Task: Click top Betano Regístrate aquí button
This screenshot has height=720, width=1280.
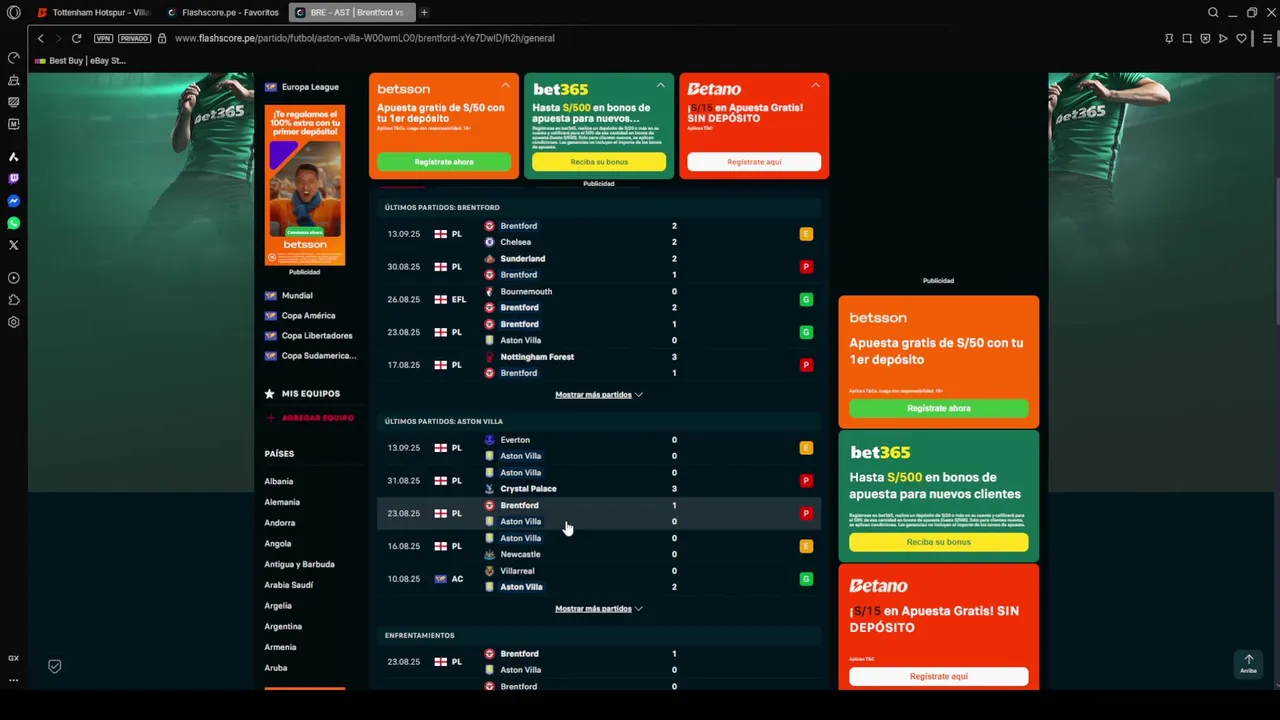Action: pyautogui.click(x=754, y=162)
